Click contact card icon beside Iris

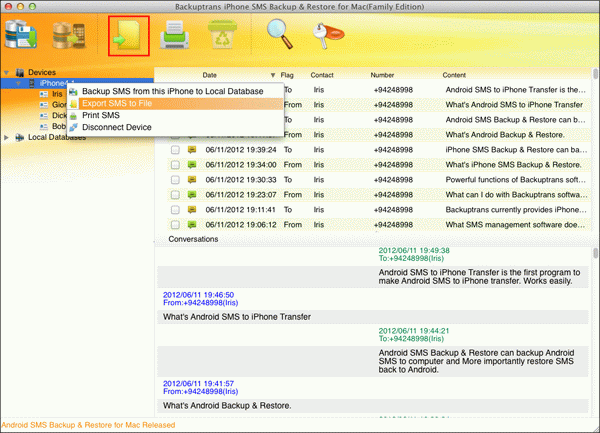click(x=44, y=94)
